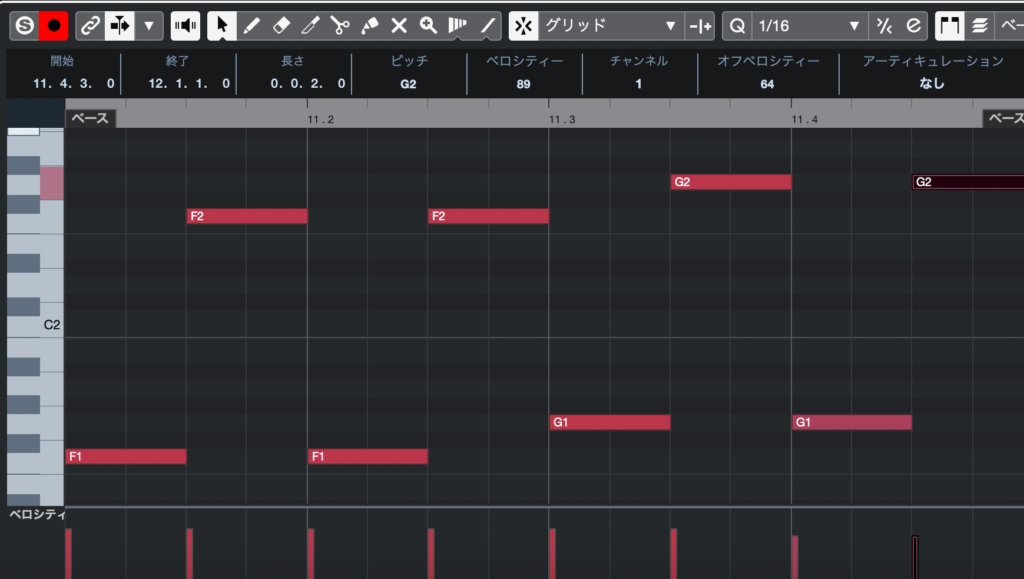Toggle Solo Editor button
Screen dimensions: 1024x579
tap(24, 25)
